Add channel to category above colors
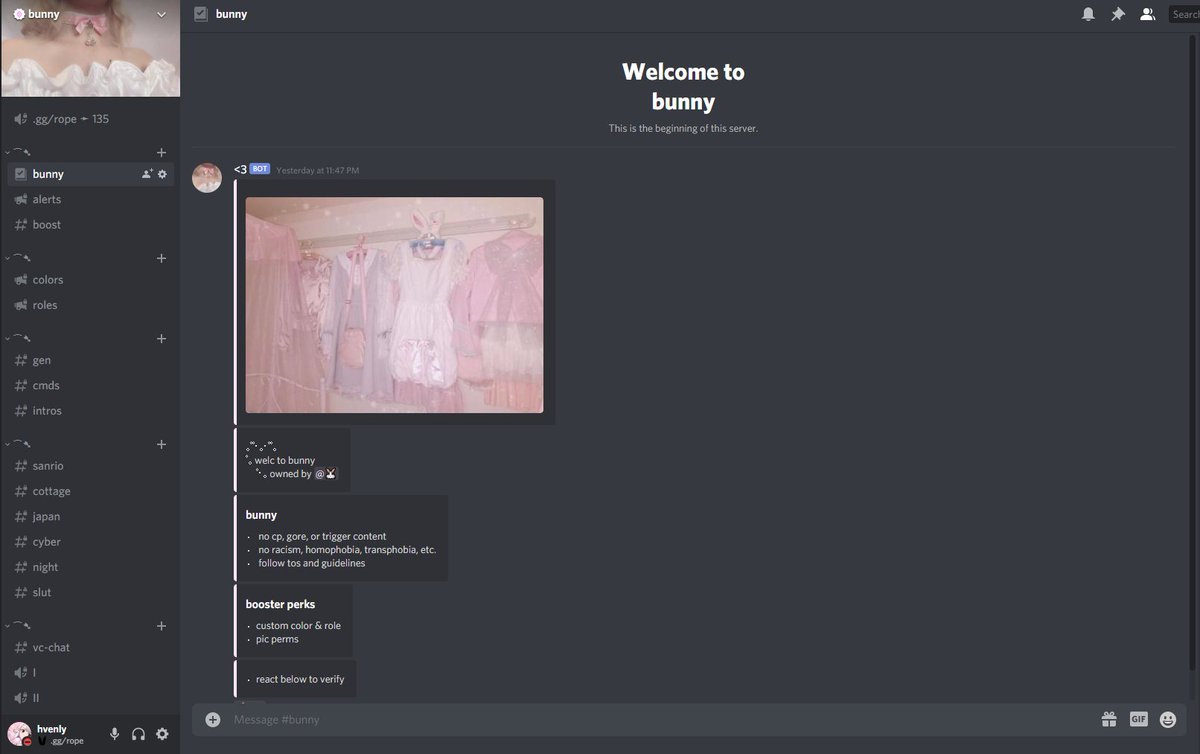 [161, 258]
